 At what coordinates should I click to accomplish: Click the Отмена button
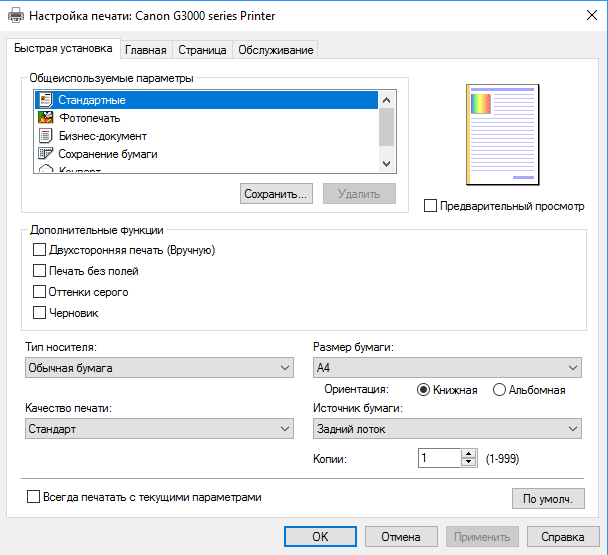[x=401, y=537]
